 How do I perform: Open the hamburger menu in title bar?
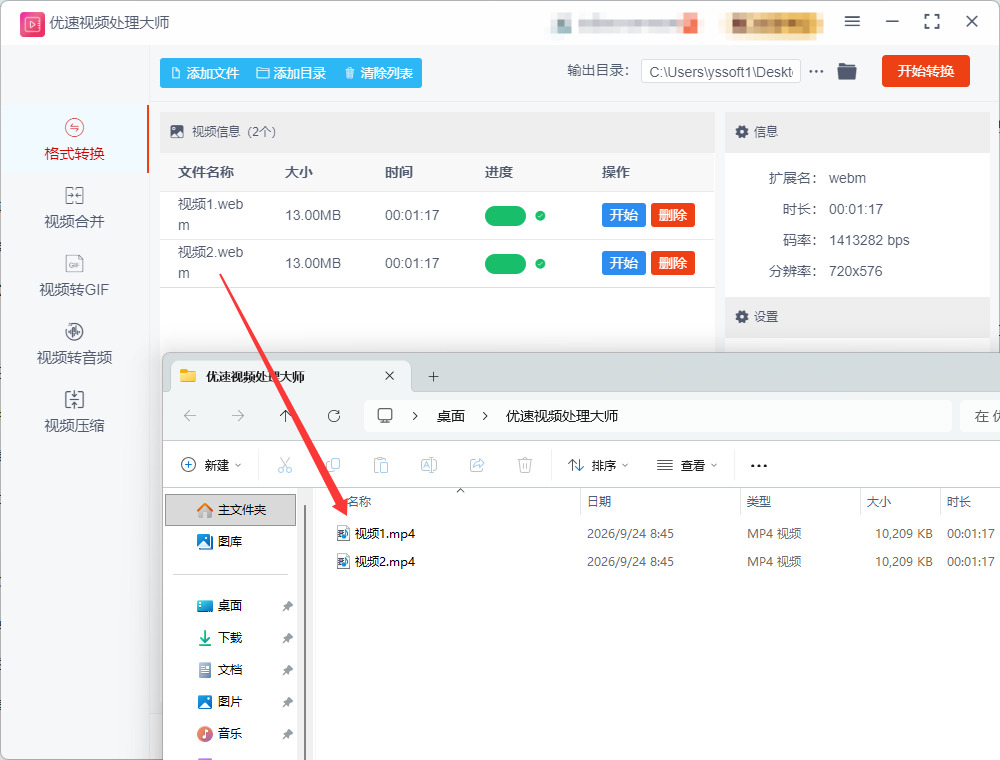click(x=852, y=22)
